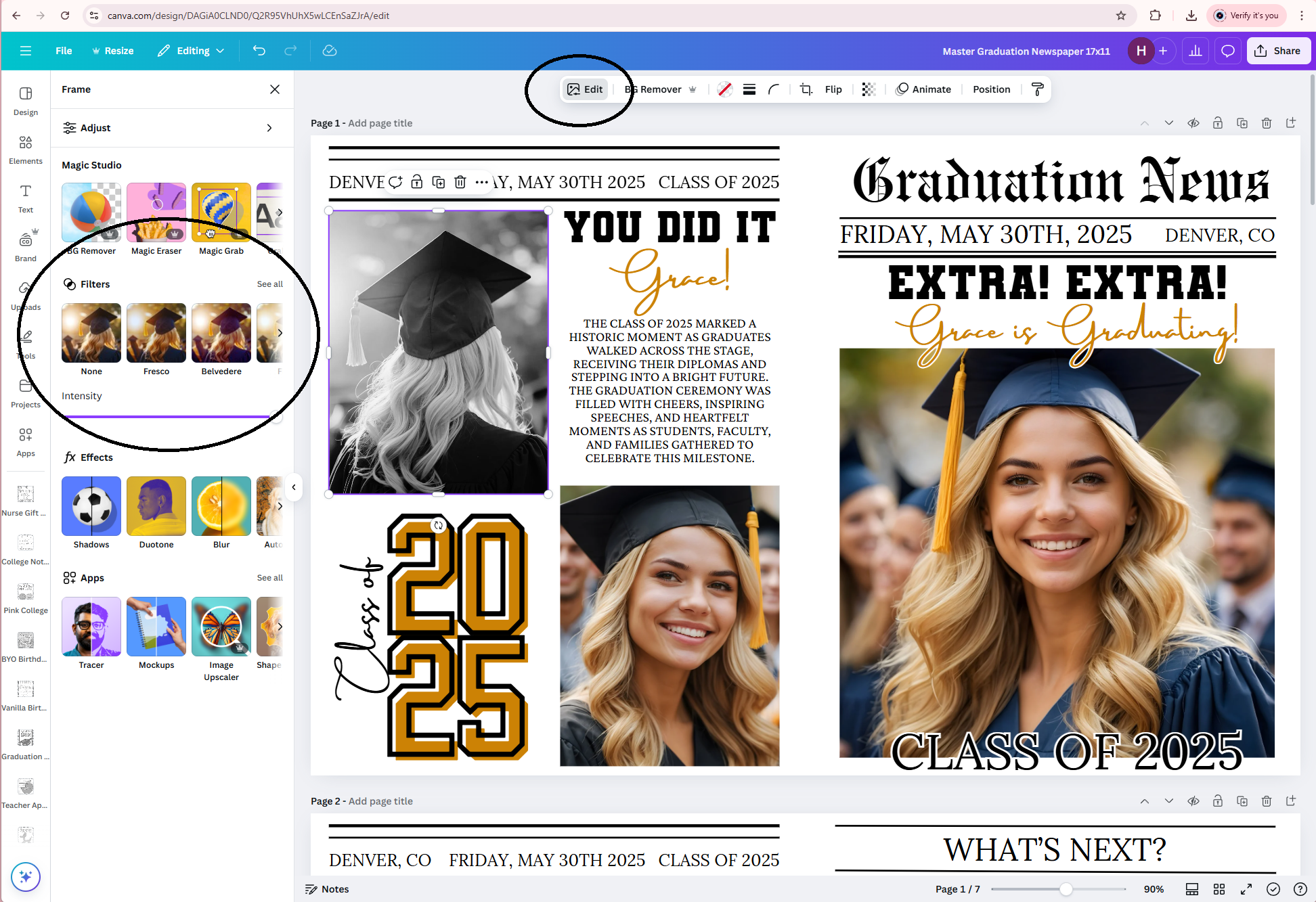The height and width of the screenshot is (902, 1316).
Task: Open the border weight lines icon
Action: tap(749, 89)
